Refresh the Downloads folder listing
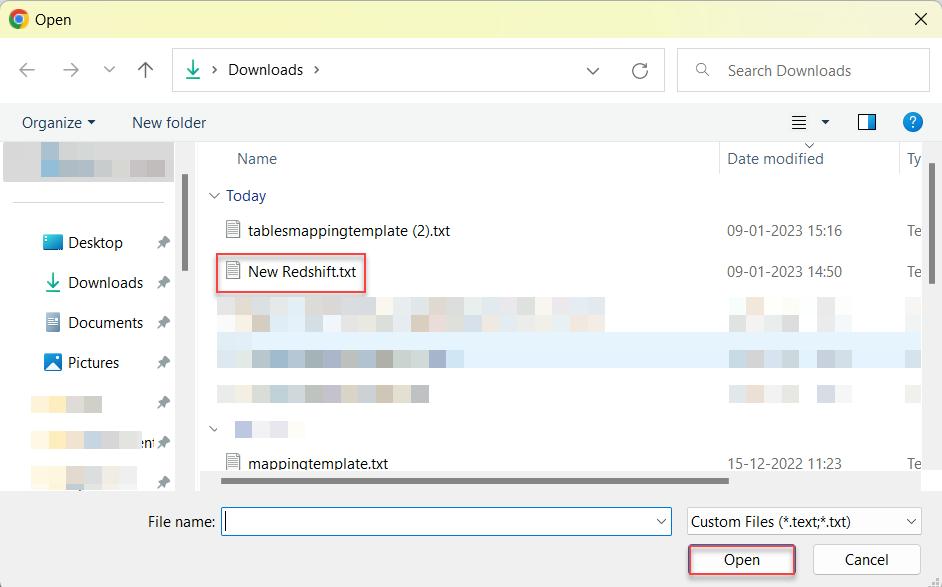 [x=639, y=70]
